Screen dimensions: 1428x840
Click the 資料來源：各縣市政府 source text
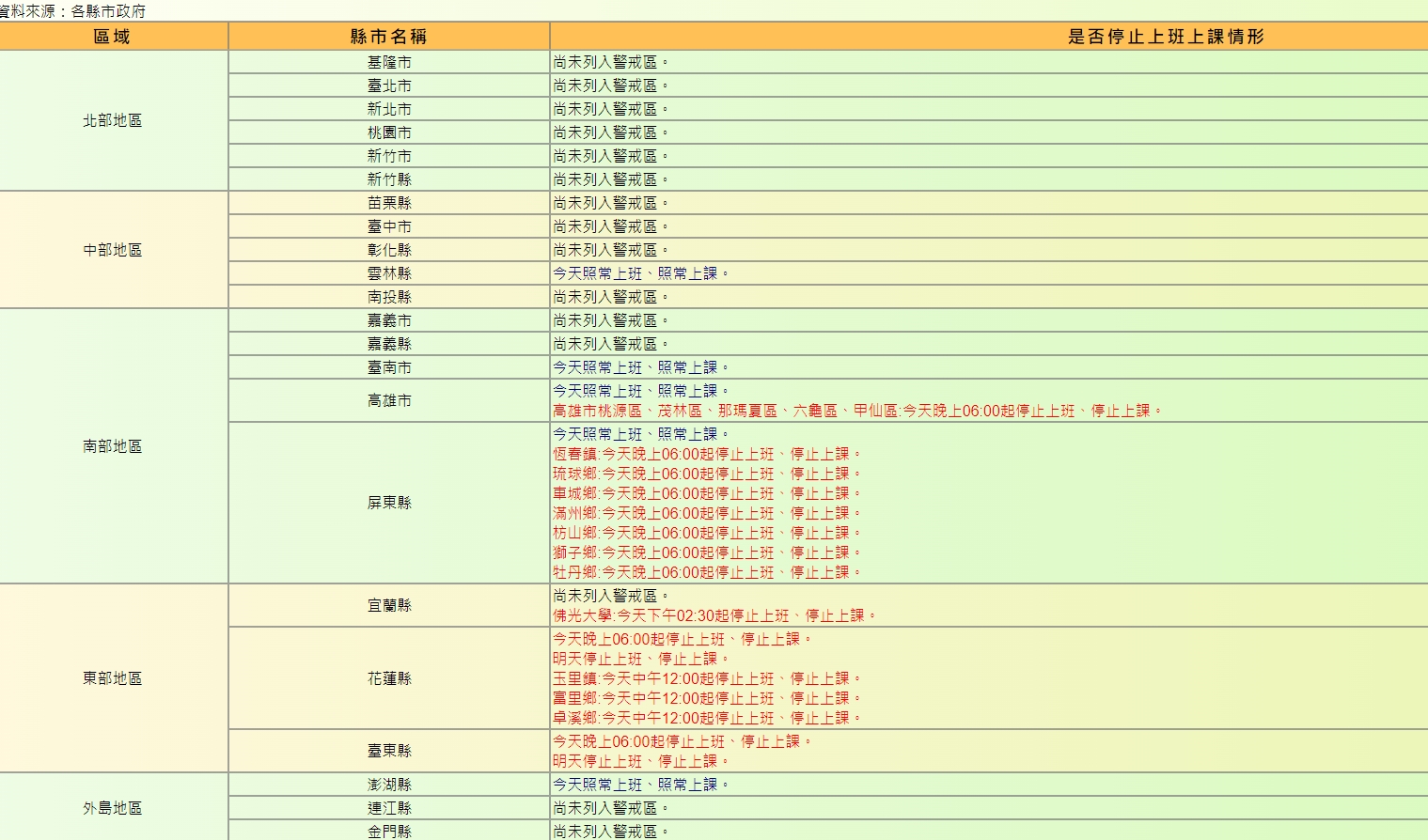click(x=73, y=11)
